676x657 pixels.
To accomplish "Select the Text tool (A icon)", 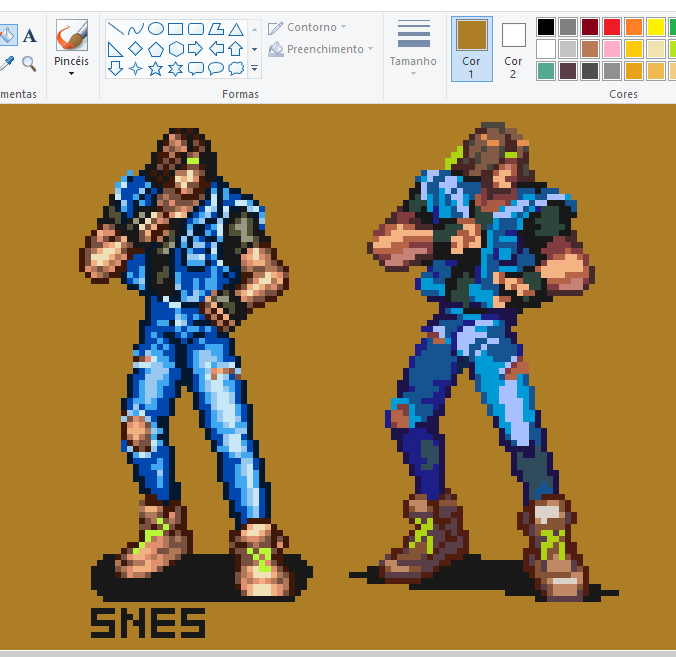I will tap(29, 35).
